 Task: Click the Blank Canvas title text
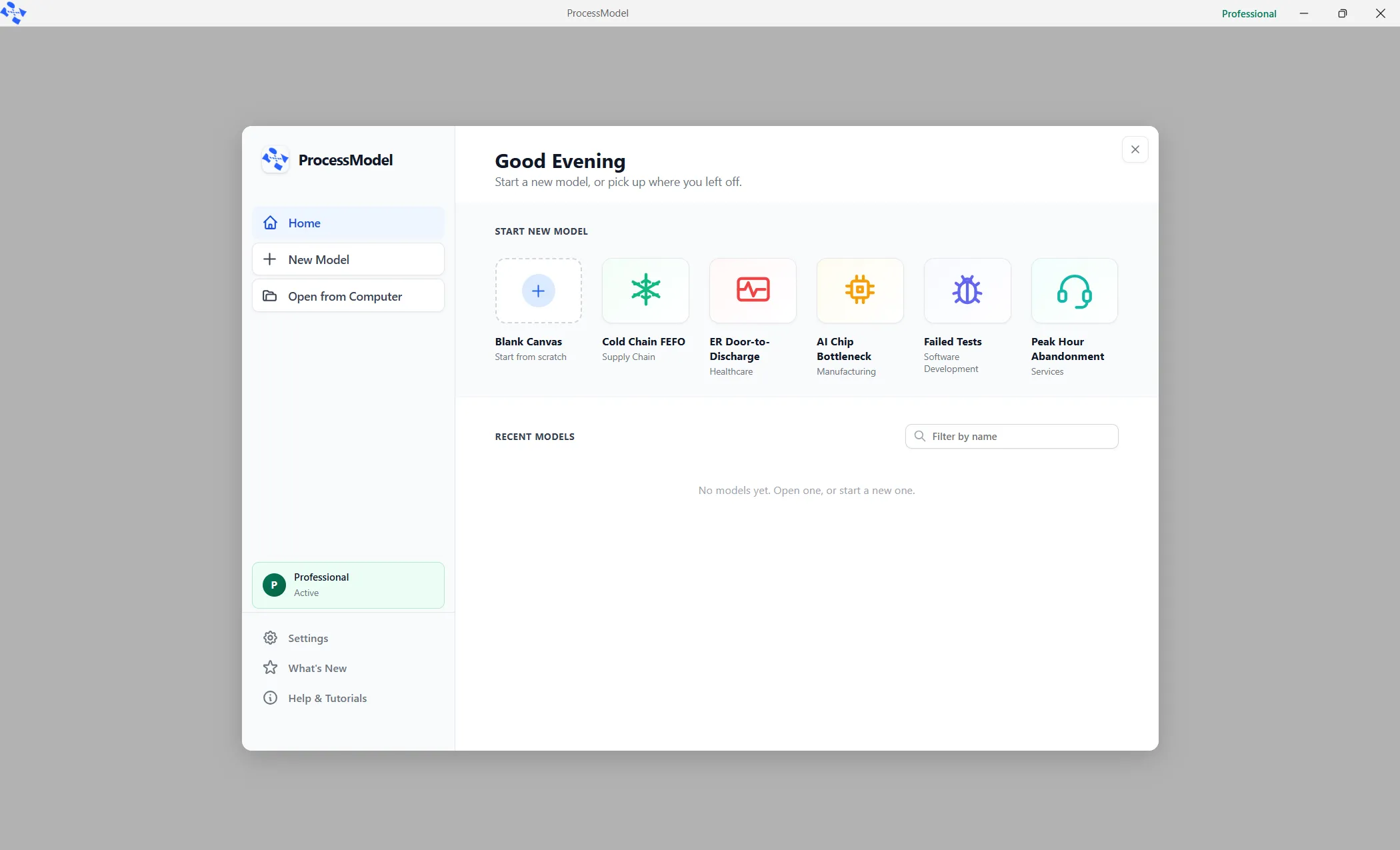pyautogui.click(x=528, y=341)
